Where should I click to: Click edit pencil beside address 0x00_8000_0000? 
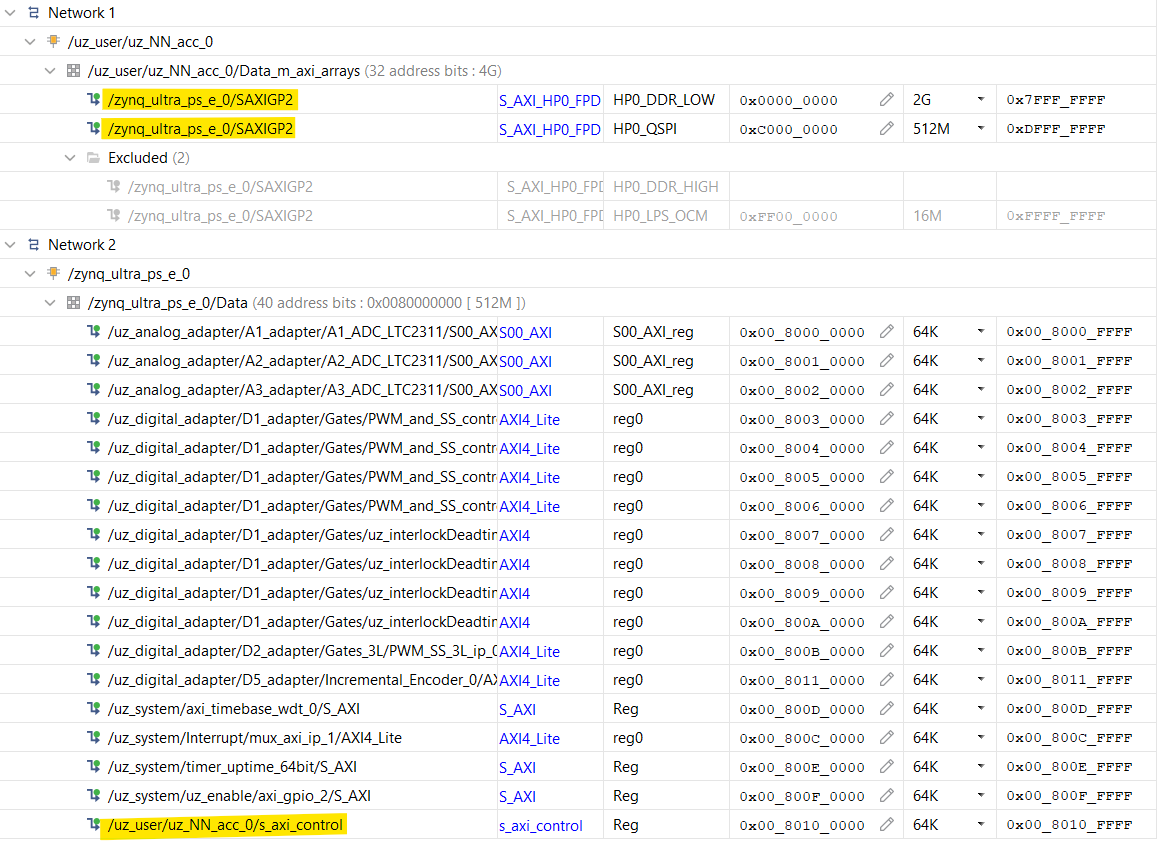pos(886,332)
